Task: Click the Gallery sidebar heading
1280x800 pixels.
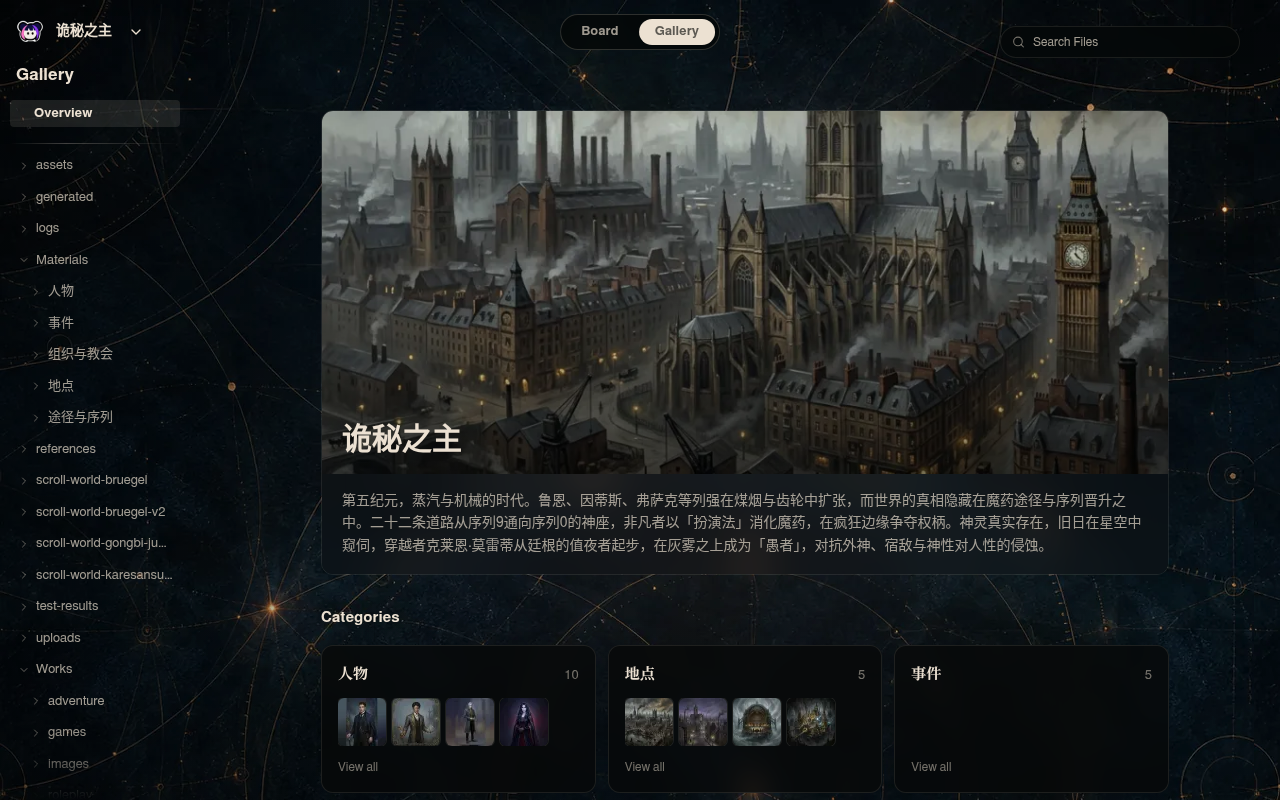Action: coord(45,74)
